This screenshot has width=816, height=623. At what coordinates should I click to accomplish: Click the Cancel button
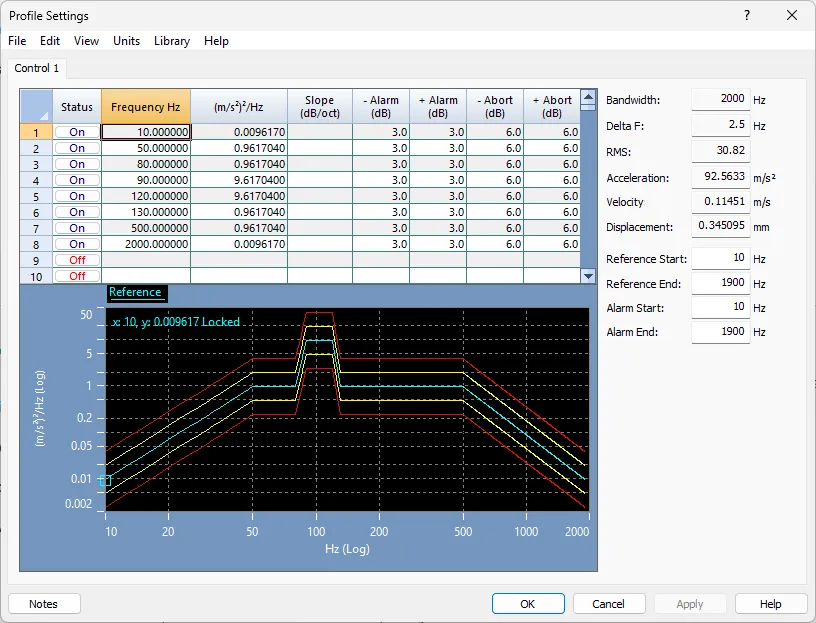point(608,604)
